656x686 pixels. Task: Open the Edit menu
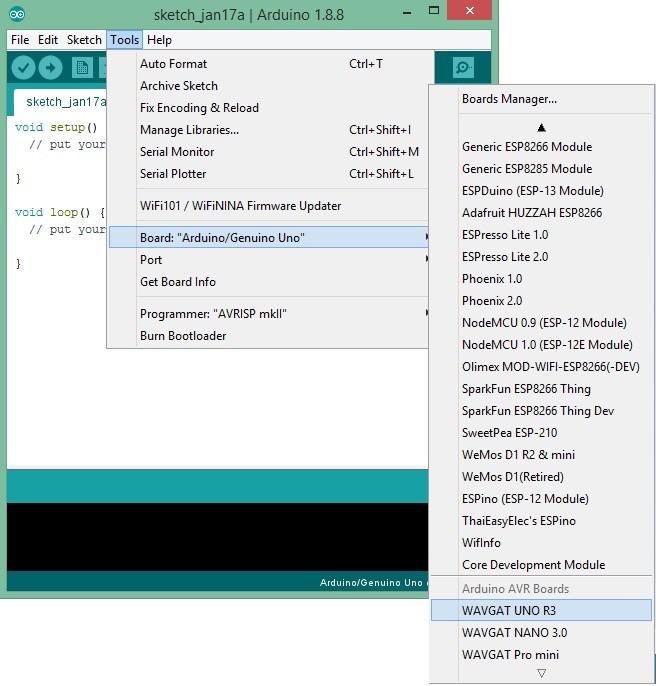point(48,40)
